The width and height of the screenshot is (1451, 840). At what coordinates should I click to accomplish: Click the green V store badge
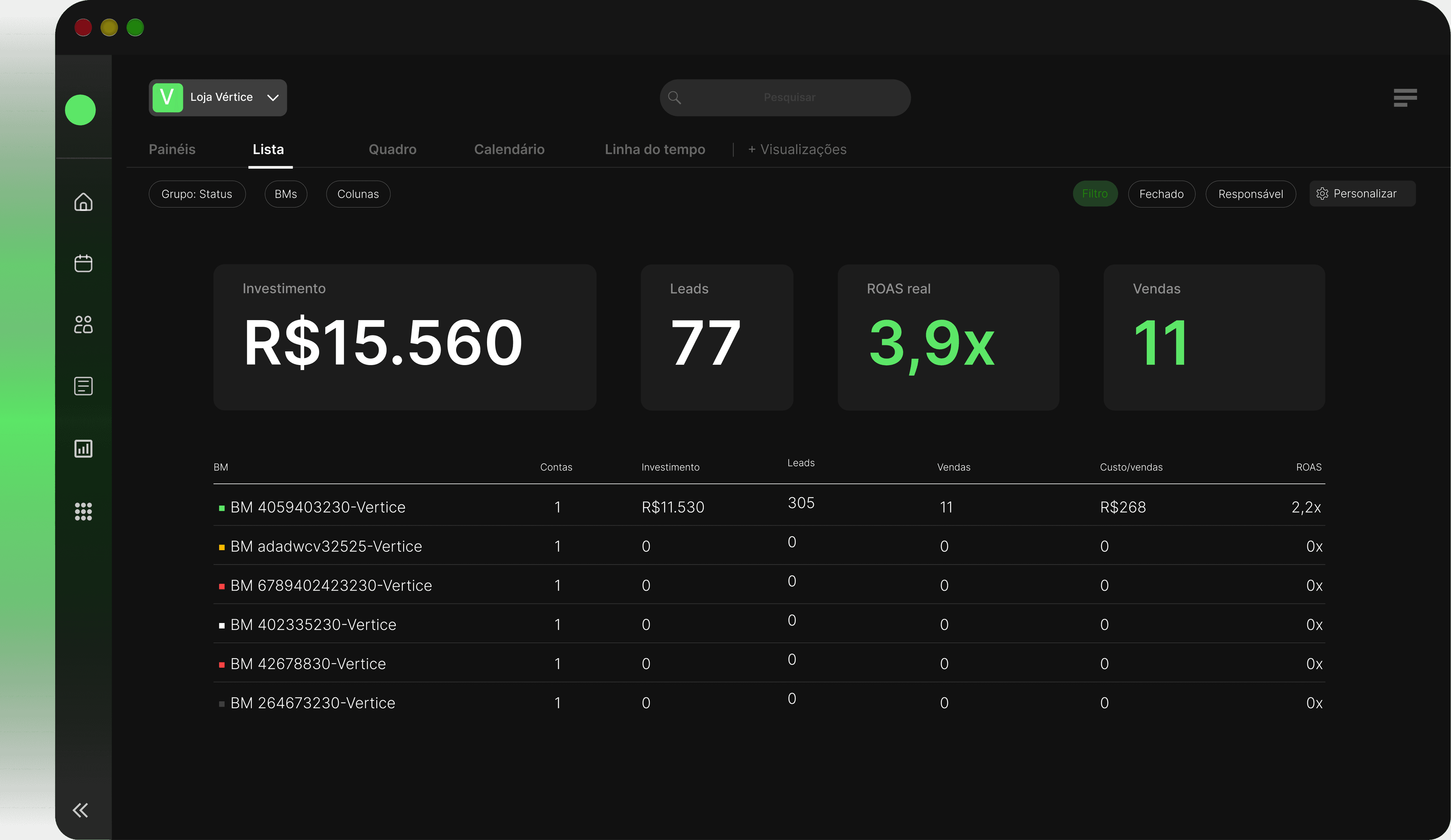click(x=167, y=97)
